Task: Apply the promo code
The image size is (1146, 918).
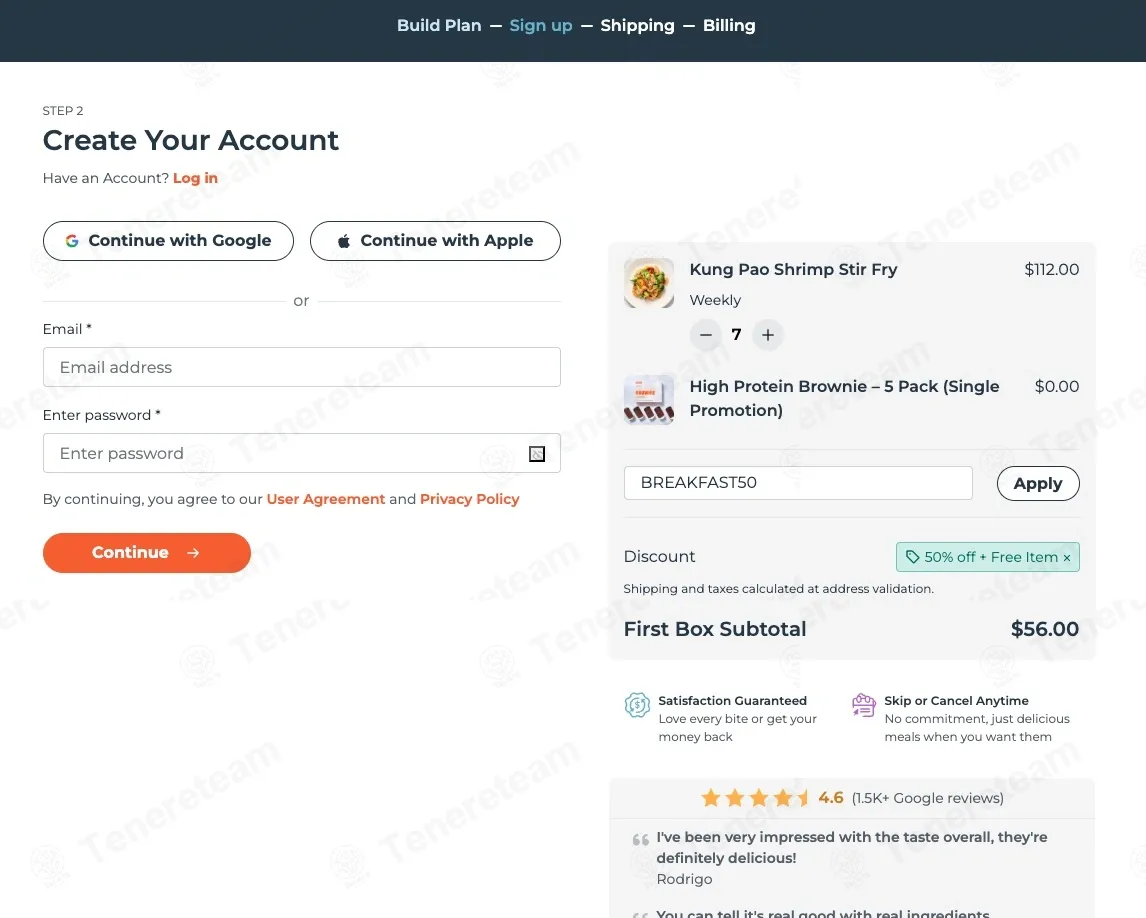Action: click(x=1038, y=483)
